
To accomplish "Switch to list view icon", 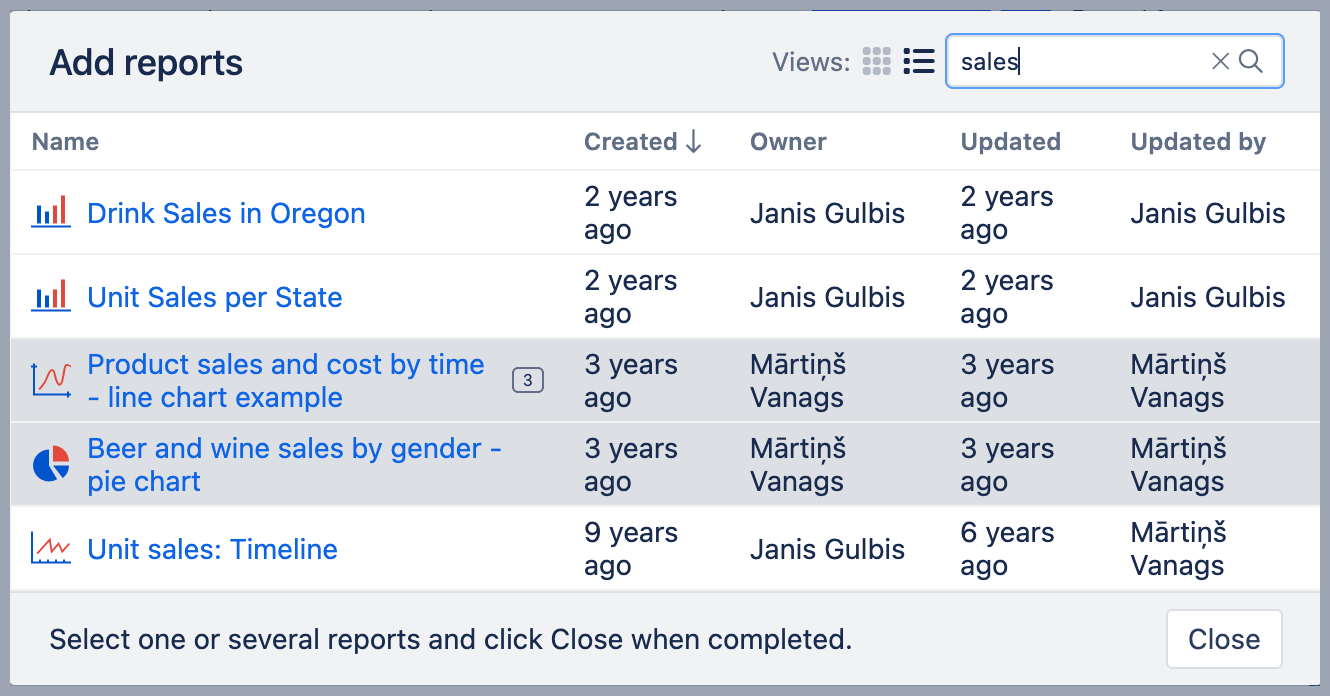I will pyautogui.click(x=918, y=62).
